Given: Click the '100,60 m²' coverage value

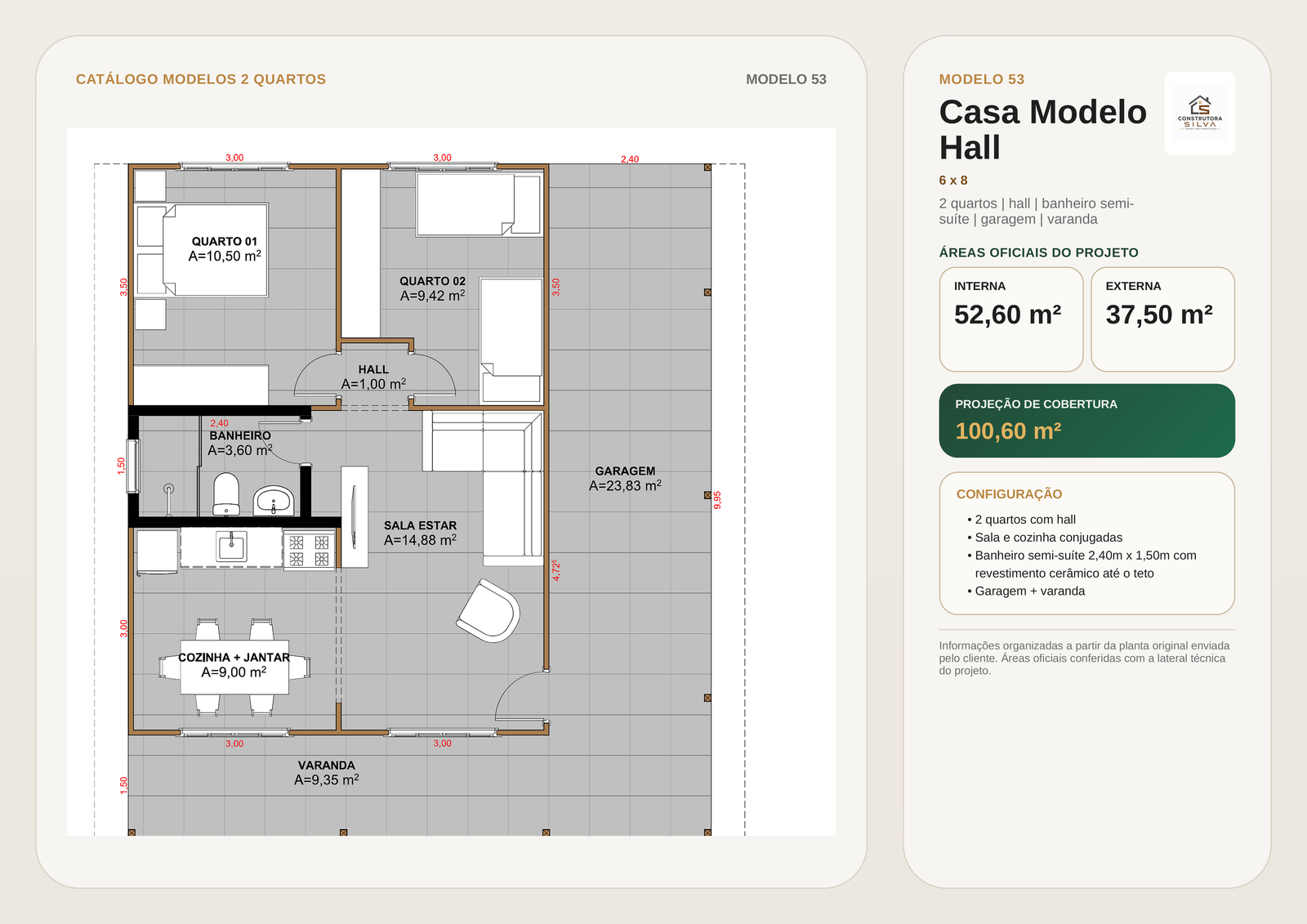Looking at the screenshot, I should click(1008, 431).
